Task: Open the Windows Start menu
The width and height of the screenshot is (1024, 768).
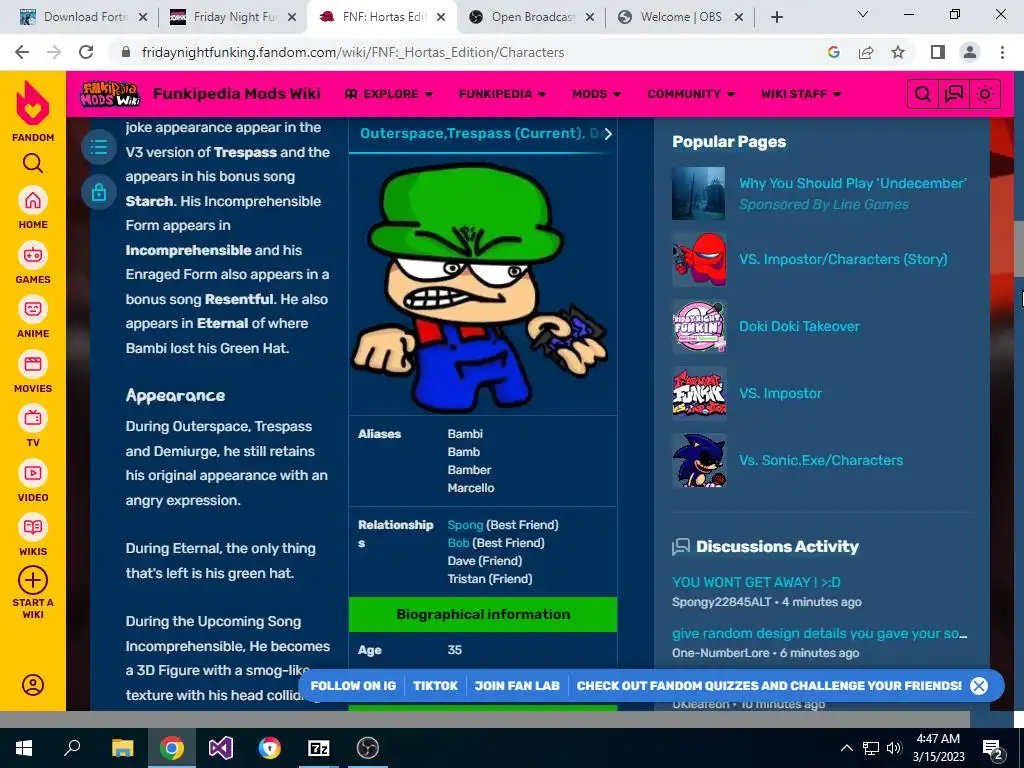Action: pyautogui.click(x=24, y=748)
